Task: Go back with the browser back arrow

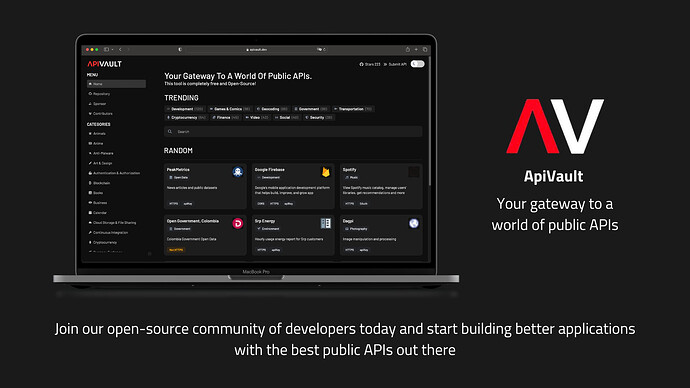Action: [x=120, y=50]
